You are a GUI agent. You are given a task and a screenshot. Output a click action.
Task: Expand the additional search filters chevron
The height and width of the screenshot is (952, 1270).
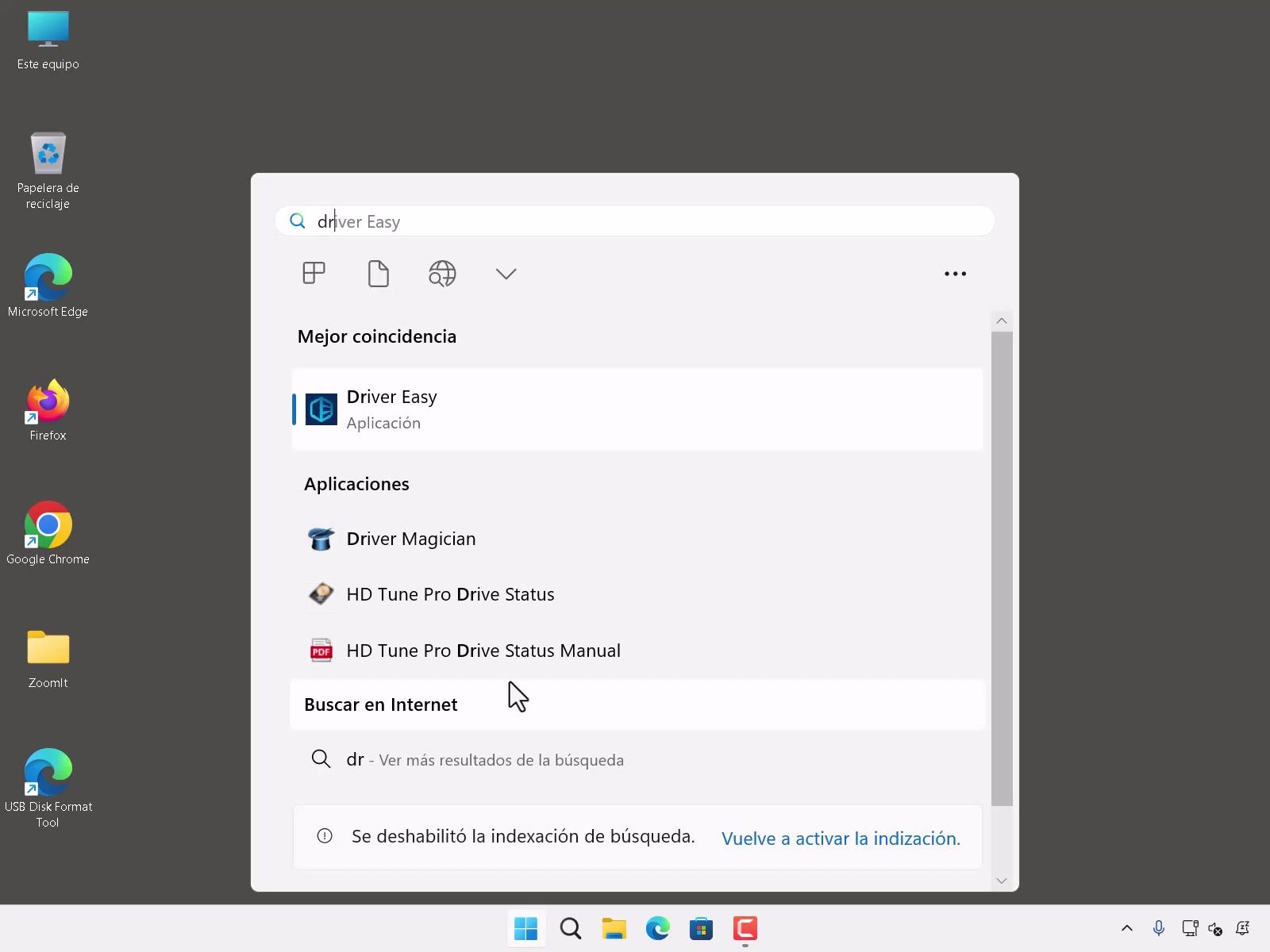click(506, 274)
